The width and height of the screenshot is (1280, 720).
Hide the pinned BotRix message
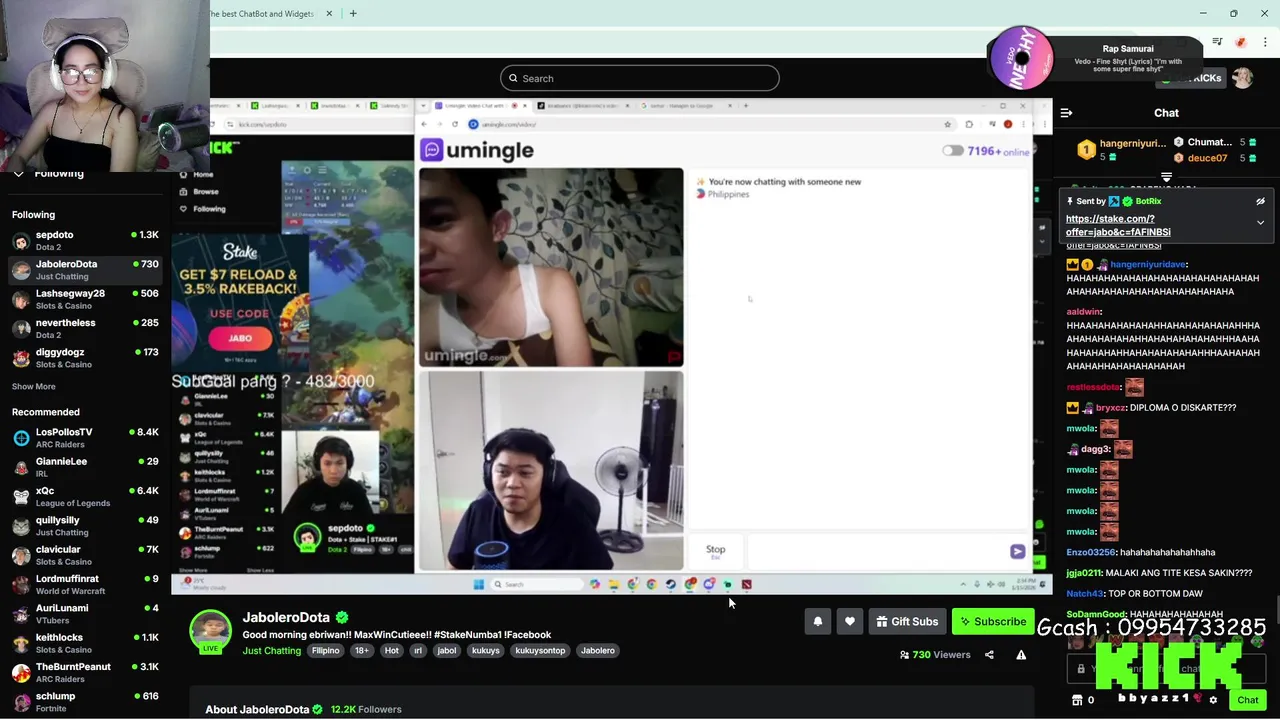[x=1260, y=201]
